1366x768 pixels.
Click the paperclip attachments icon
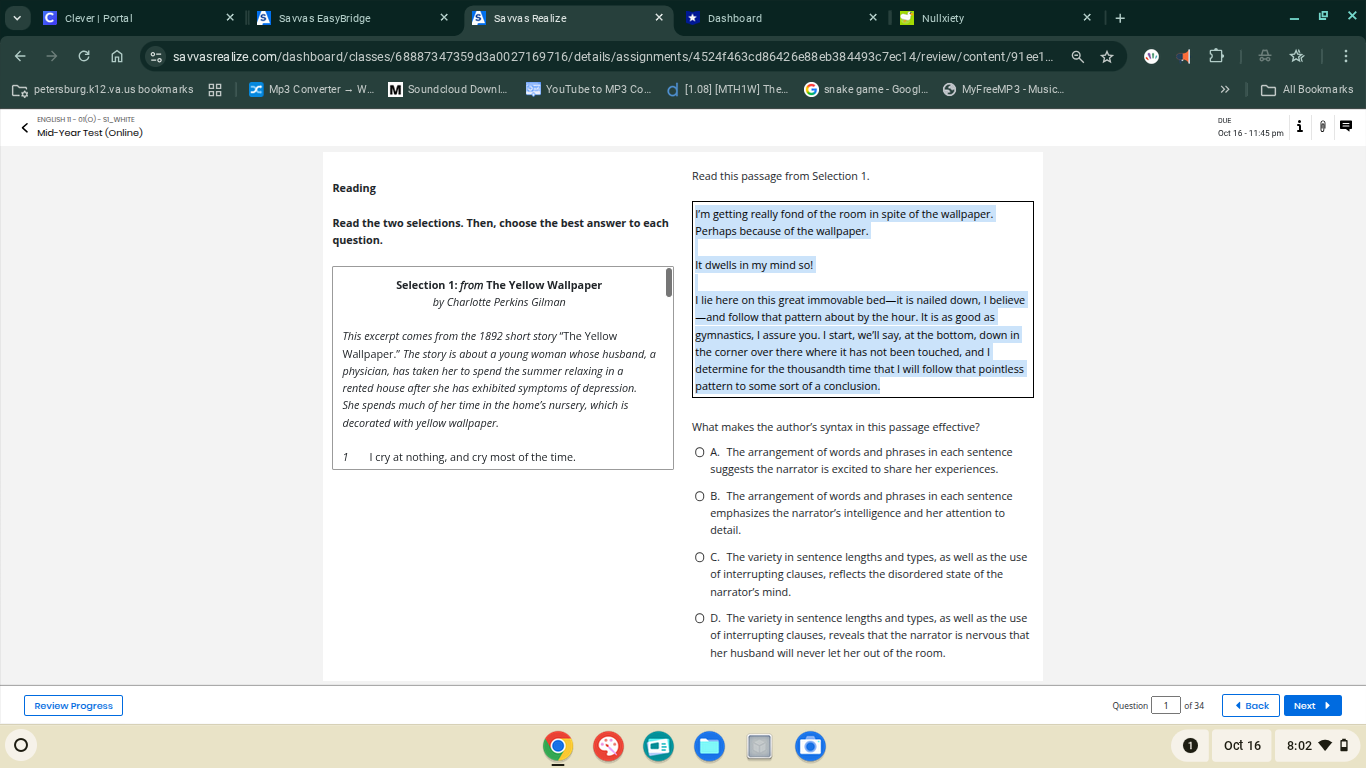pyautogui.click(x=1322, y=126)
